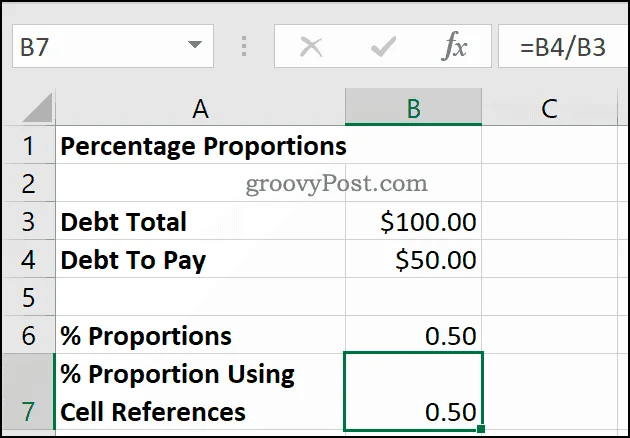Select the Percentage Proportions title cell
Screen dimensions: 630x438
tap(200, 145)
